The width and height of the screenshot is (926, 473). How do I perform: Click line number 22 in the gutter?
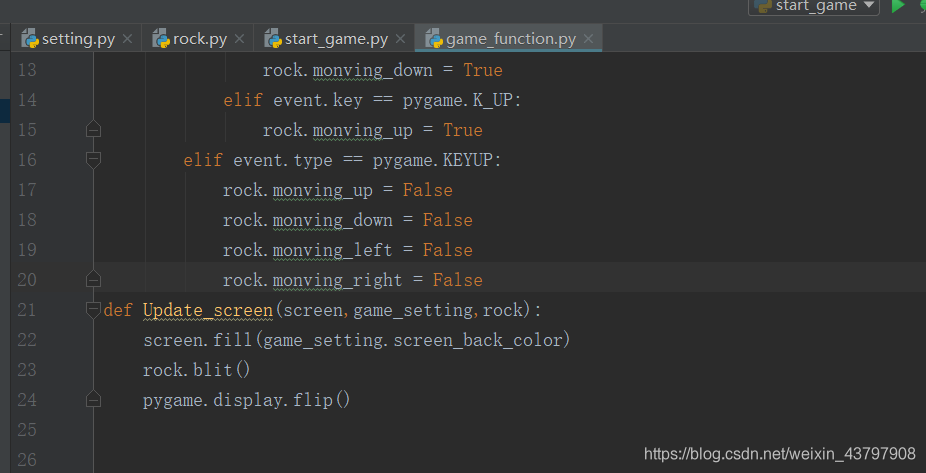coord(27,340)
